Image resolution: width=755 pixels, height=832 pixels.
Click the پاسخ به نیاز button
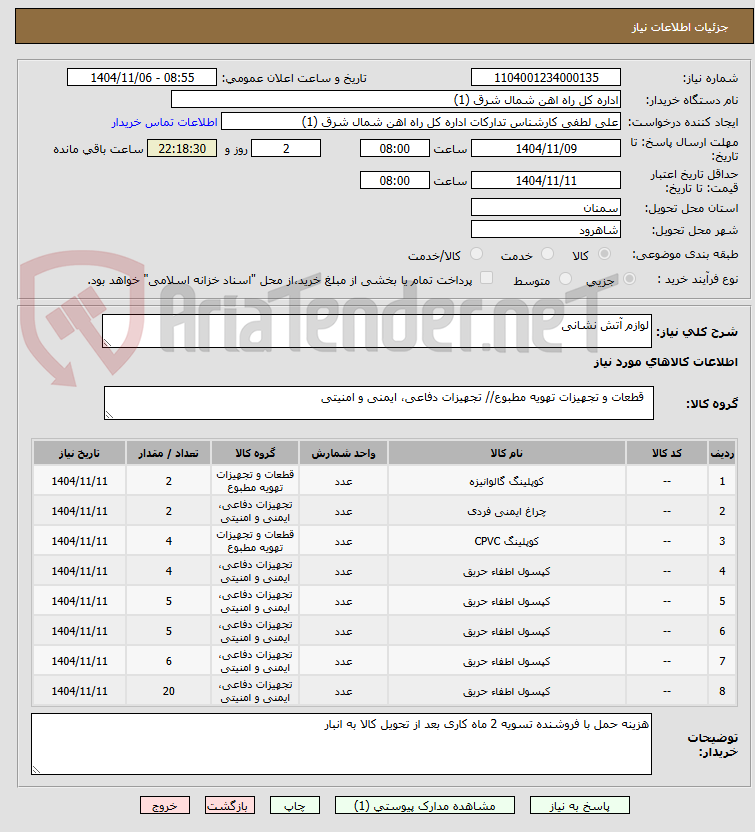(579, 805)
